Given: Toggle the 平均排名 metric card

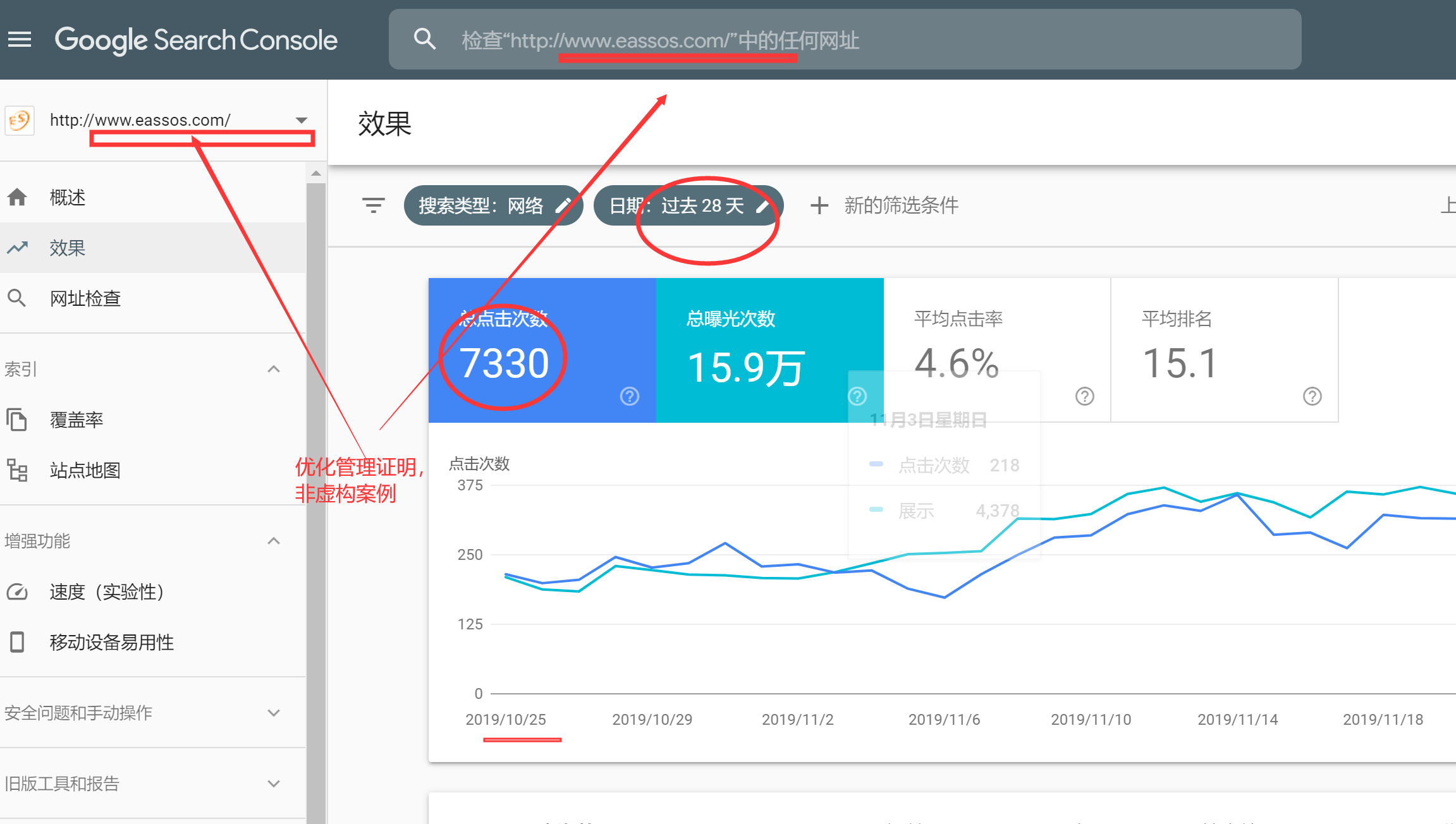Looking at the screenshot, I should 1225,350.
